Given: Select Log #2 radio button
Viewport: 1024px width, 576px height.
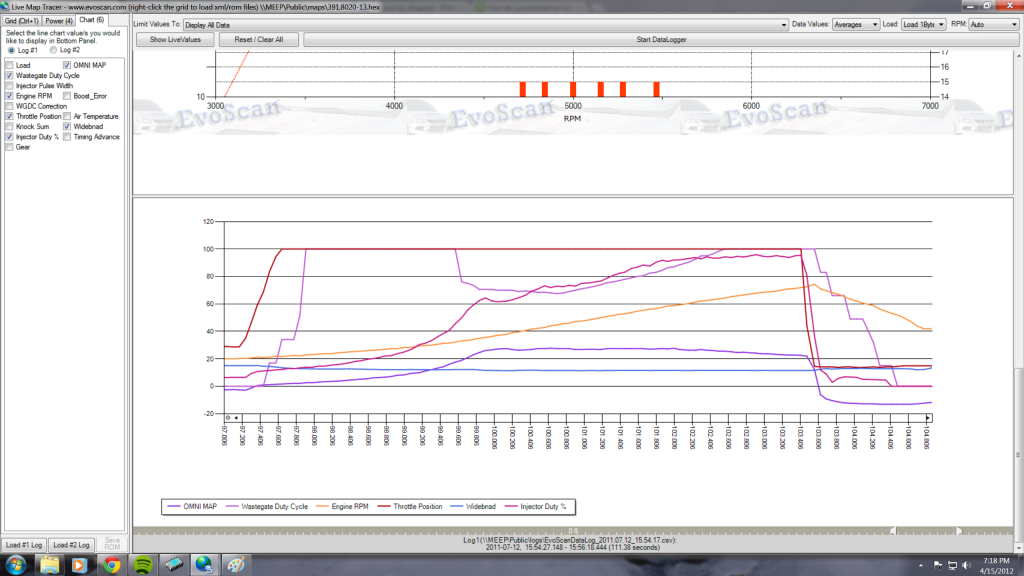Looking at the screenshot, I should pyautogui.click(x=54, y=50).
